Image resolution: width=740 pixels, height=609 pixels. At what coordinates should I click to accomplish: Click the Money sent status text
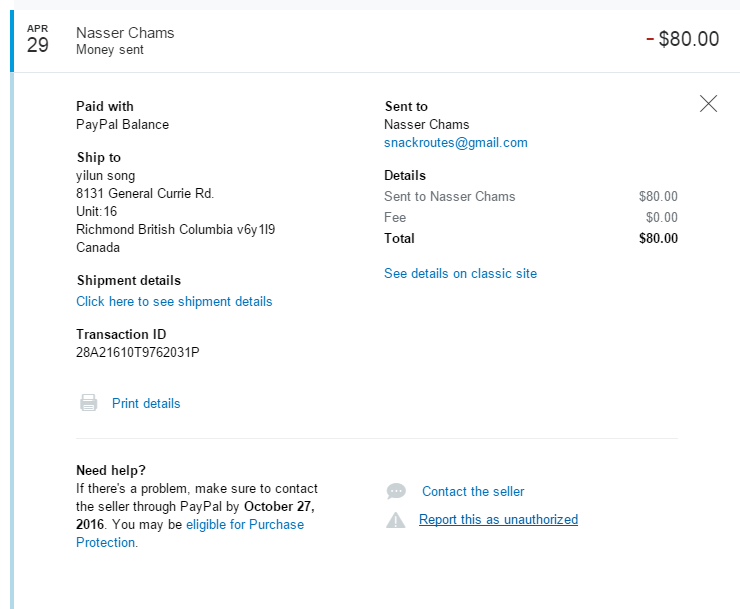pos(110,50)
